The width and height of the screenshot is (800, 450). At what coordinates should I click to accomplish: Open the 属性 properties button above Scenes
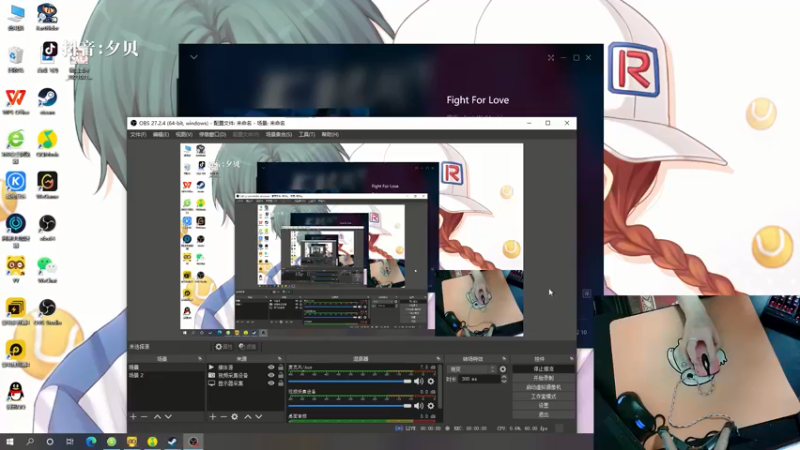[223, 347]
